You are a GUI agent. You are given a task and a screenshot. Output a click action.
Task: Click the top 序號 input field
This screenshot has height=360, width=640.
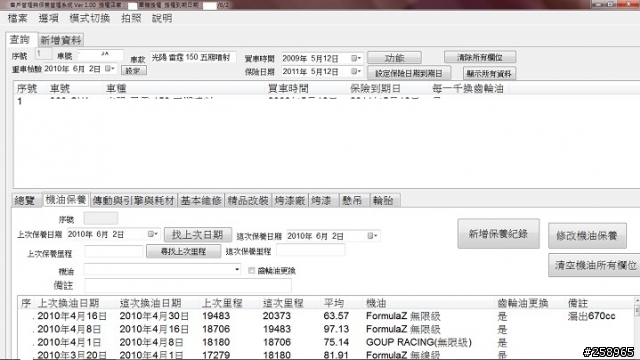44,54
